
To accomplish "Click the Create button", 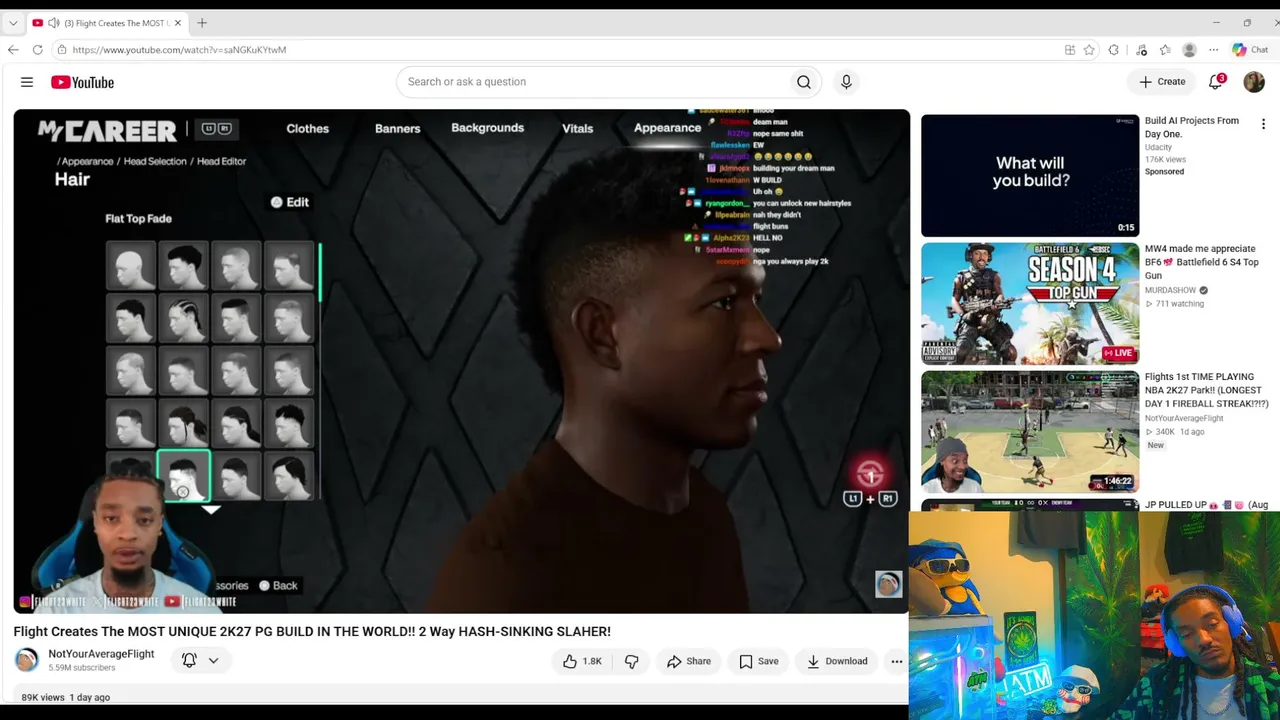I will point(1162,82).
